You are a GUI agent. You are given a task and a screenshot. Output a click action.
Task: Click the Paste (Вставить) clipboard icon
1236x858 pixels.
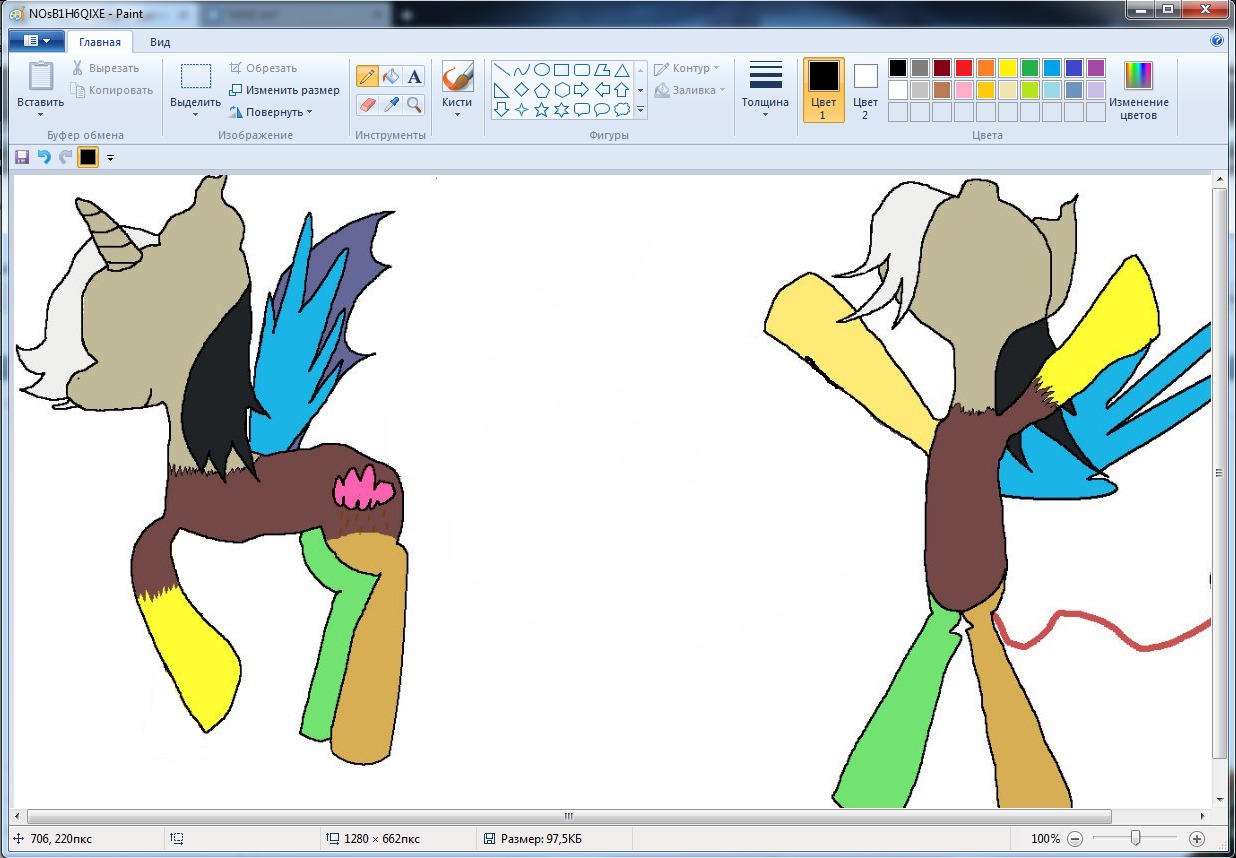pyautogui.click(x=41, y=77)
